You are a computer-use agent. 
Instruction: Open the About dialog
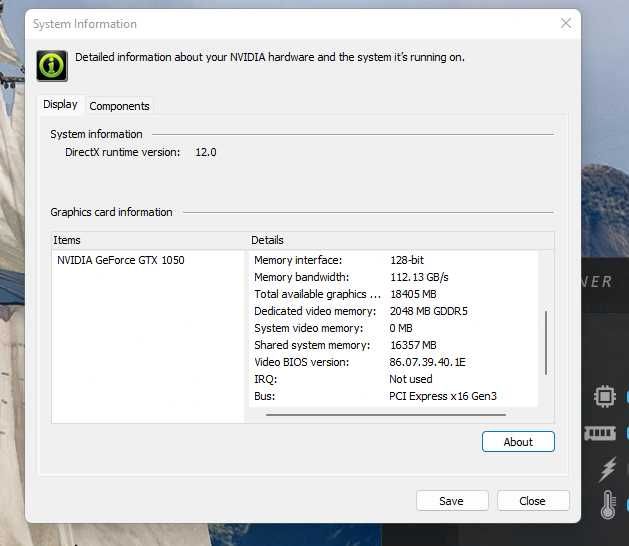pyautogui.click(x=518, y=442)
